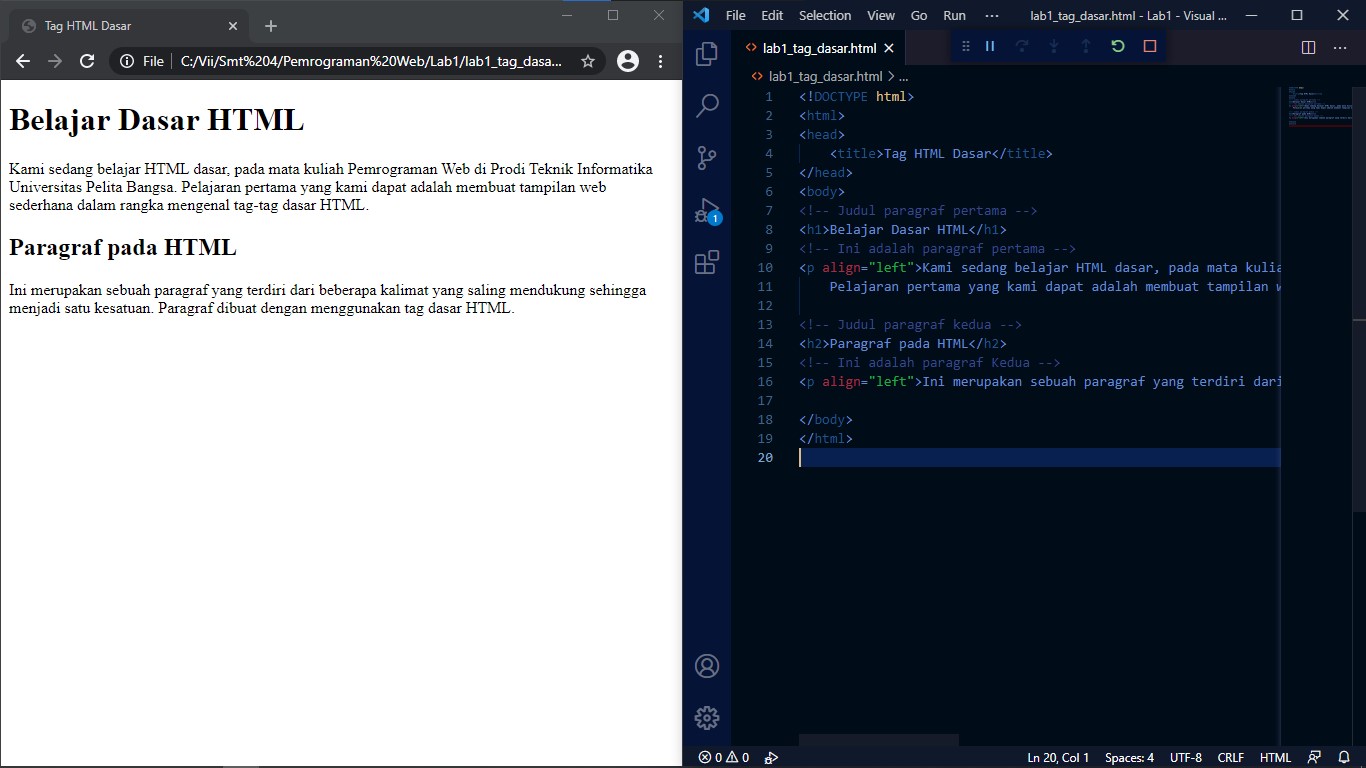Change end of line sequence CRLF

pos(1230,758)
